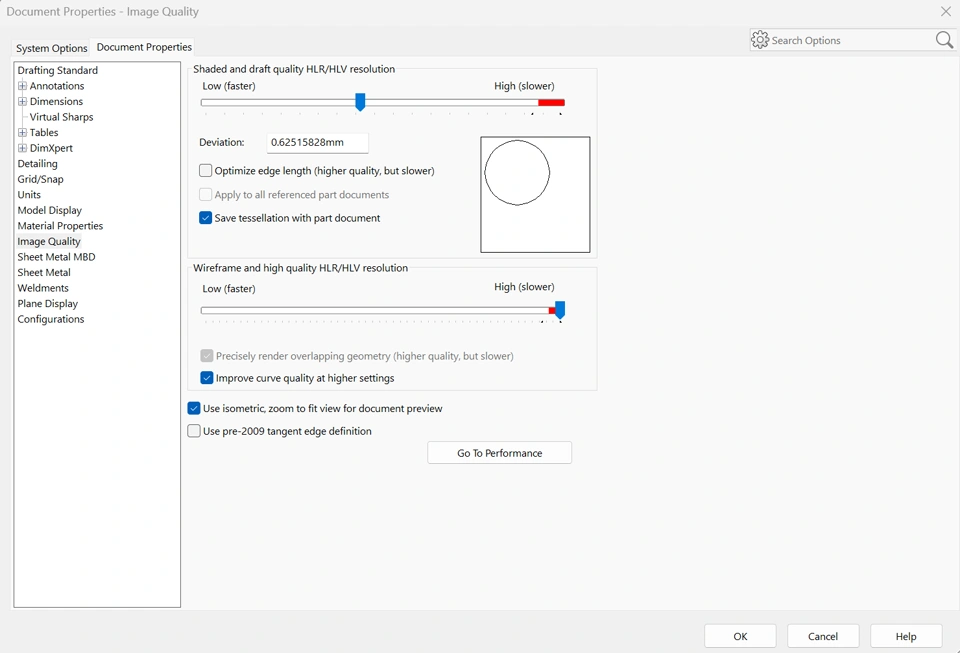
Task: Select DimXpert in the tree
Action: point(51,147)
